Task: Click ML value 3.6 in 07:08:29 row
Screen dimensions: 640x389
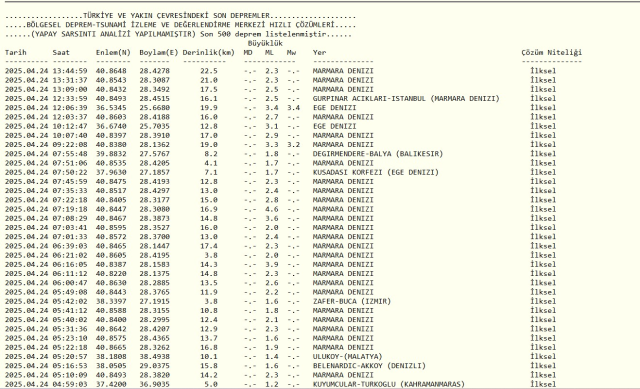Action: [x=271, y=218]
